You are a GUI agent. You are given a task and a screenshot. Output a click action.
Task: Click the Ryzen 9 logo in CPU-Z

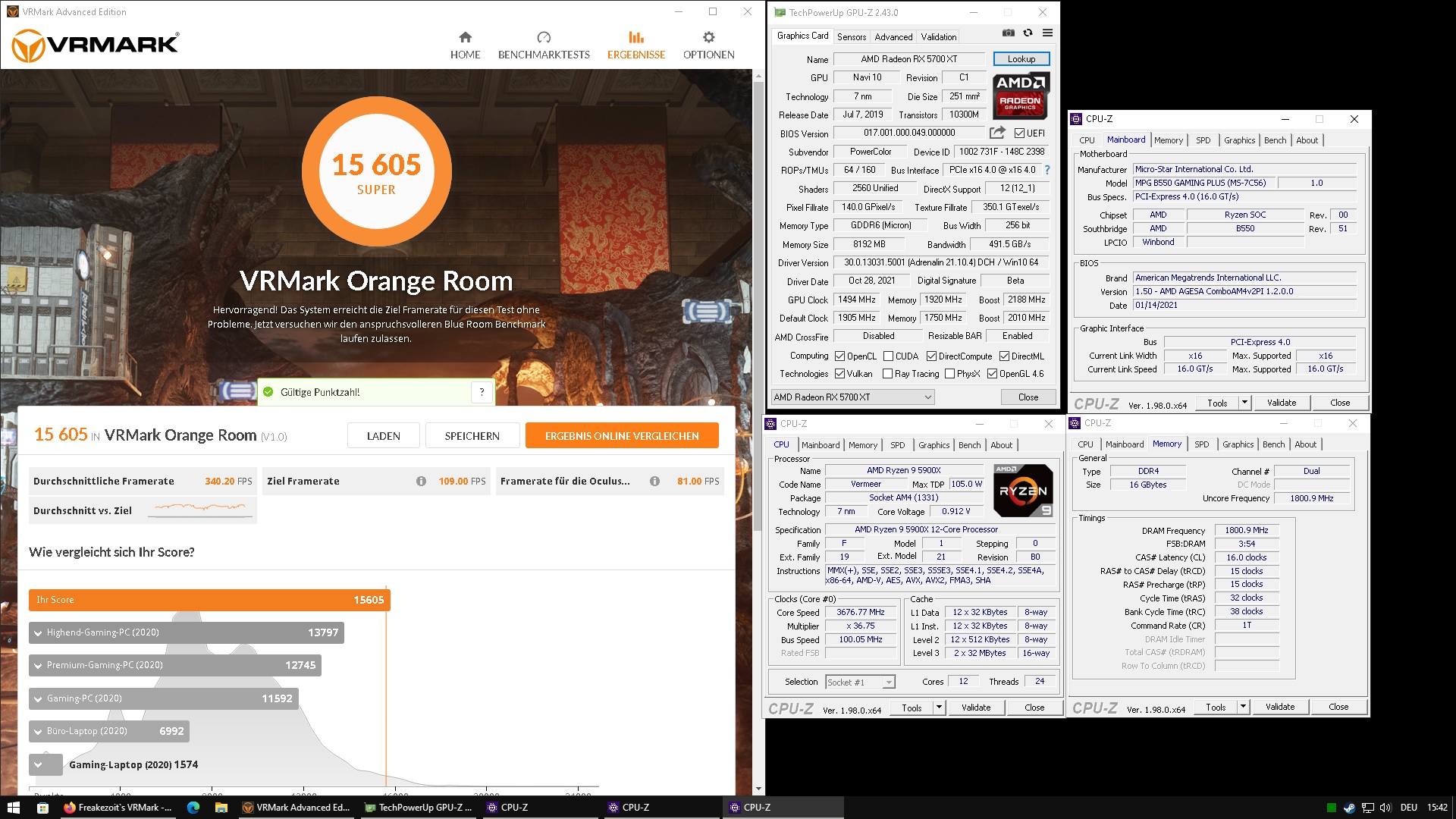[1023, 491]
